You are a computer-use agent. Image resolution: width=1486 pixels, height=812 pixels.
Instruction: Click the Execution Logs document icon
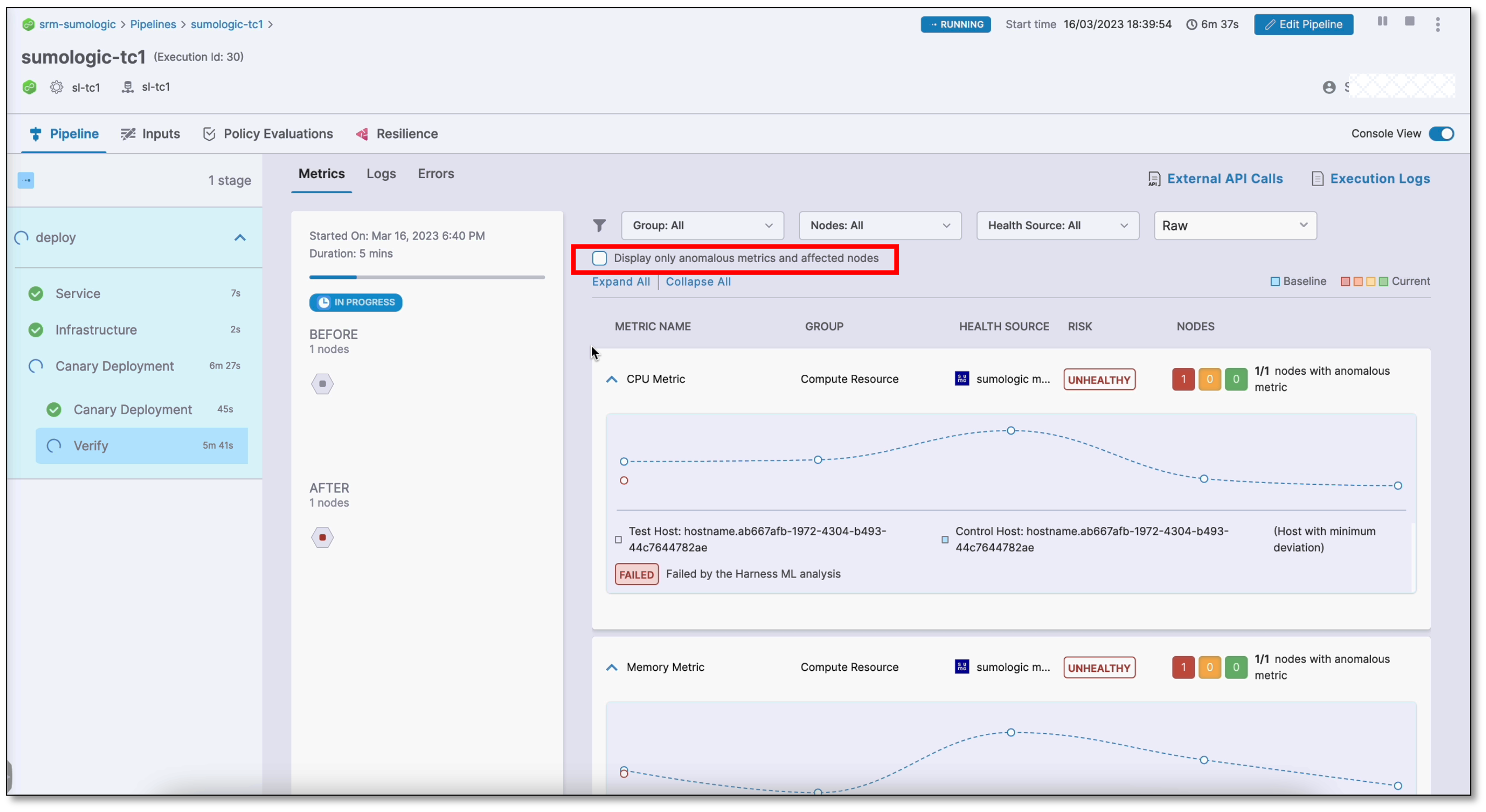pos(1317,179)
